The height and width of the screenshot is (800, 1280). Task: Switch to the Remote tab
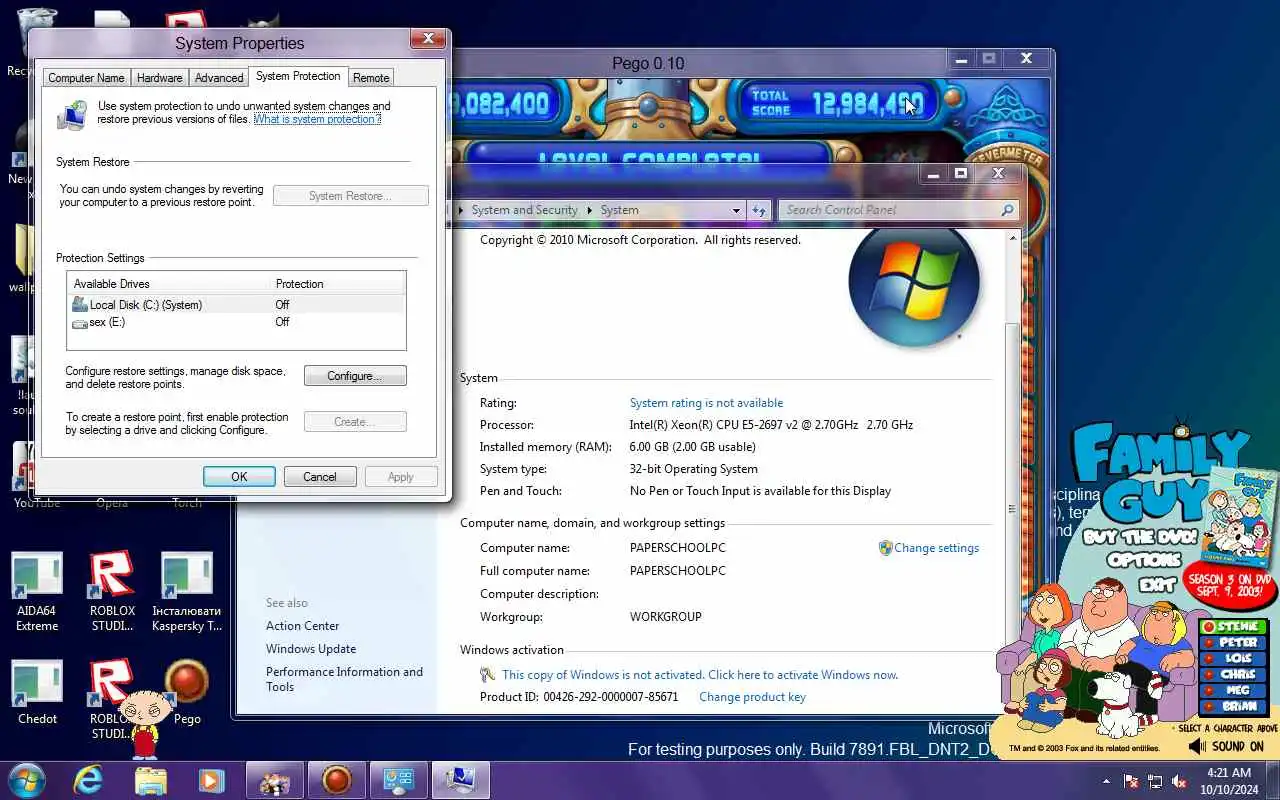[x=371, y=78]
